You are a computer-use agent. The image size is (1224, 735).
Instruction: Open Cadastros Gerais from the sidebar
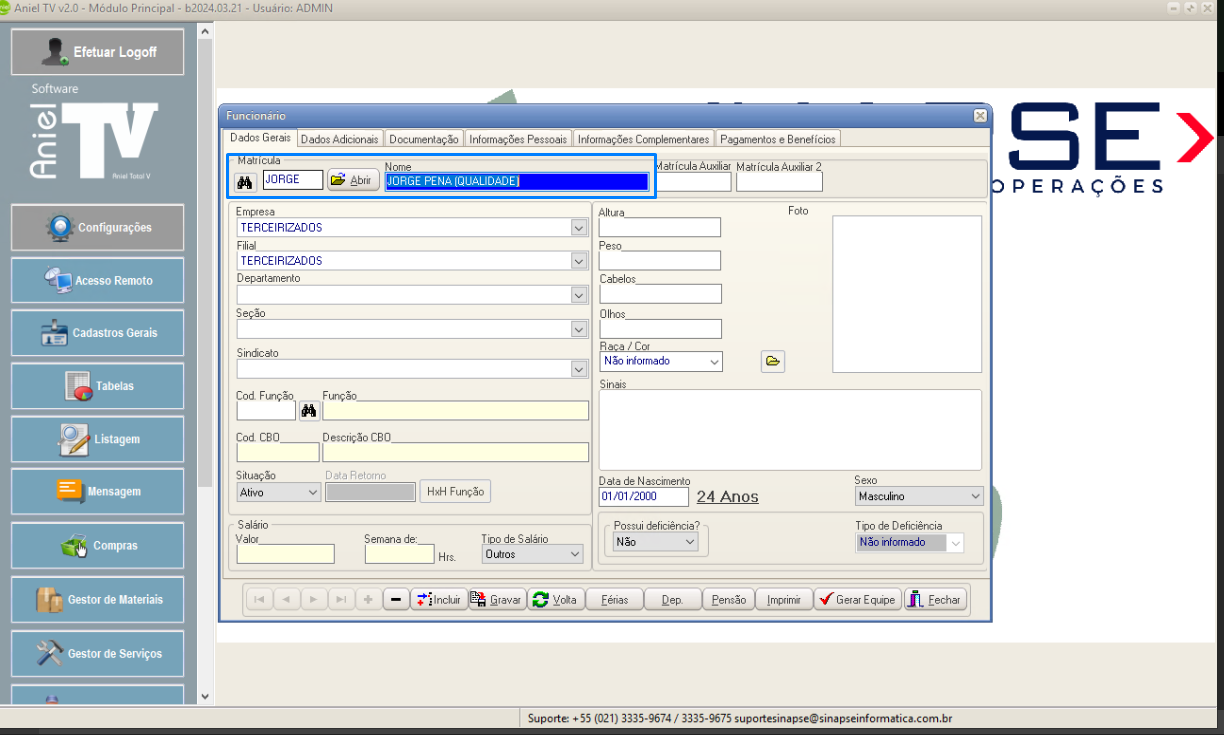(98, 333)
